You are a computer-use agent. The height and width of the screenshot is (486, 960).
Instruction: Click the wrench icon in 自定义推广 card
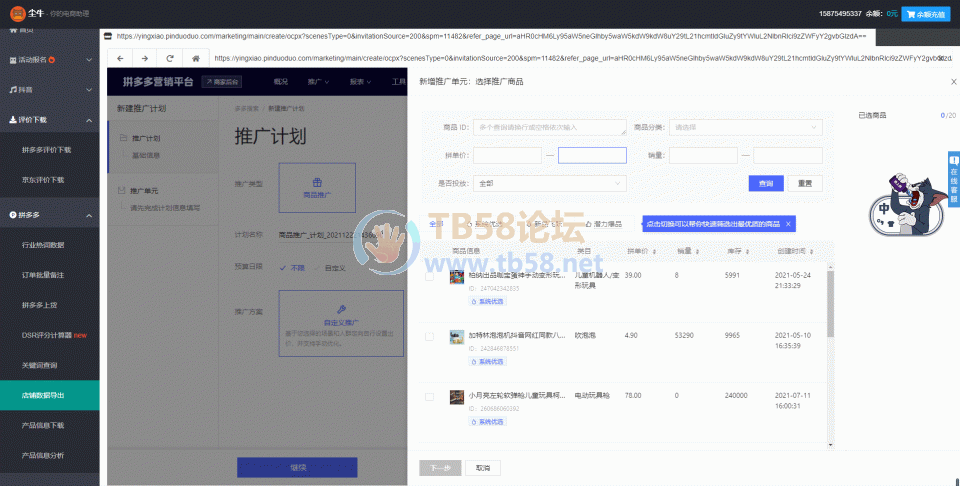[341, 309]
